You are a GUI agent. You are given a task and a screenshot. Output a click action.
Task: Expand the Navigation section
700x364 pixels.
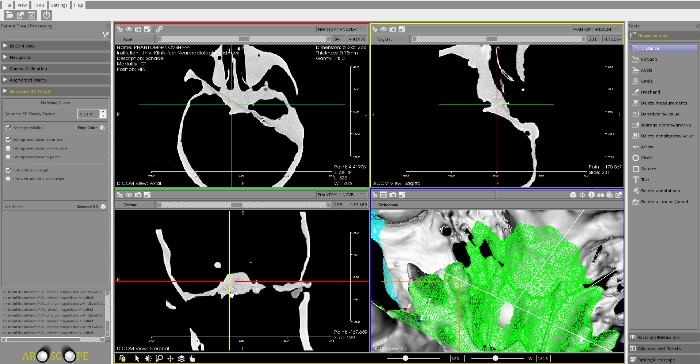click(x=55, y=58)
